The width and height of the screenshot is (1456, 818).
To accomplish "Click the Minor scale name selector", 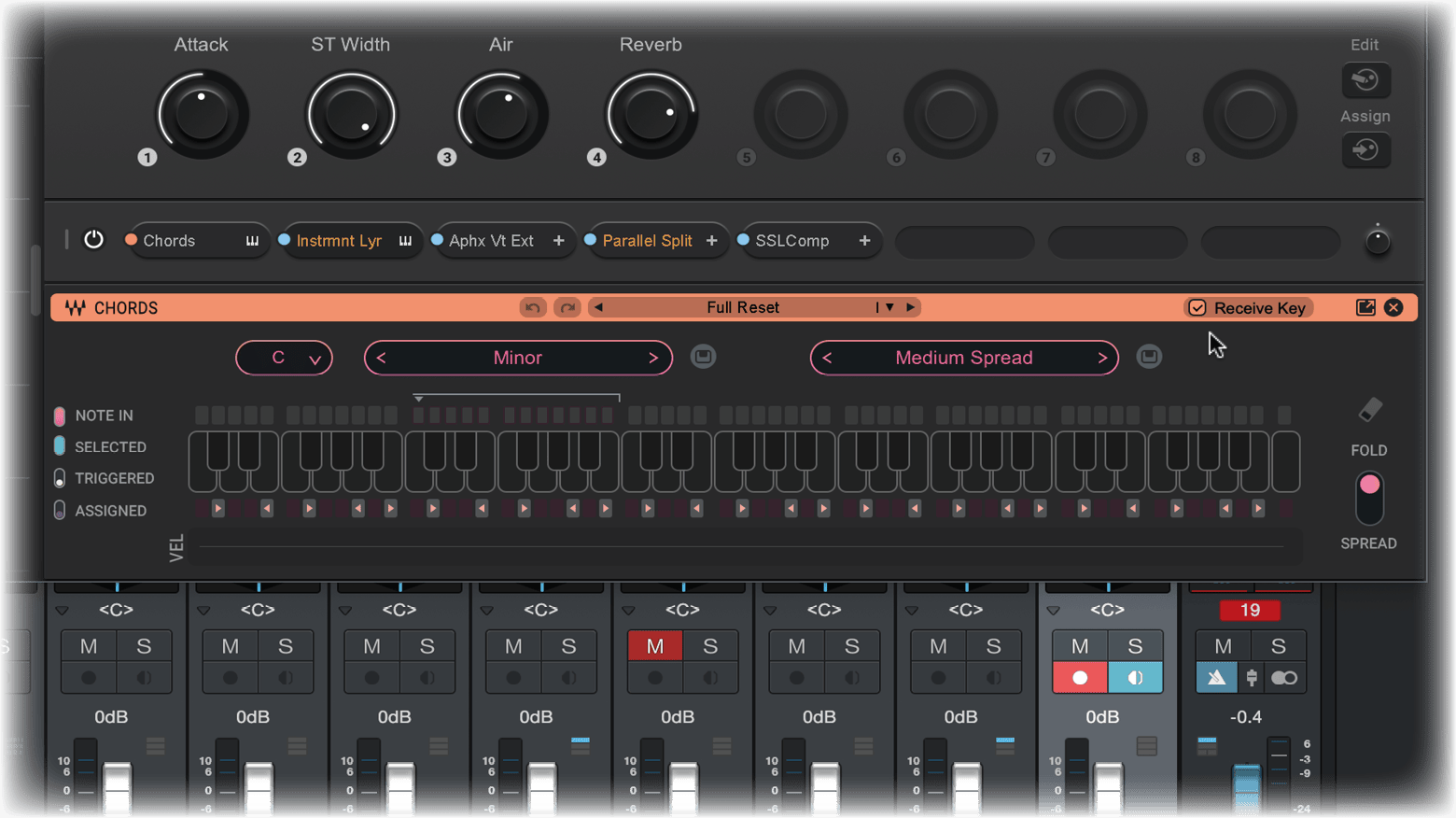I will coord(518,358).
